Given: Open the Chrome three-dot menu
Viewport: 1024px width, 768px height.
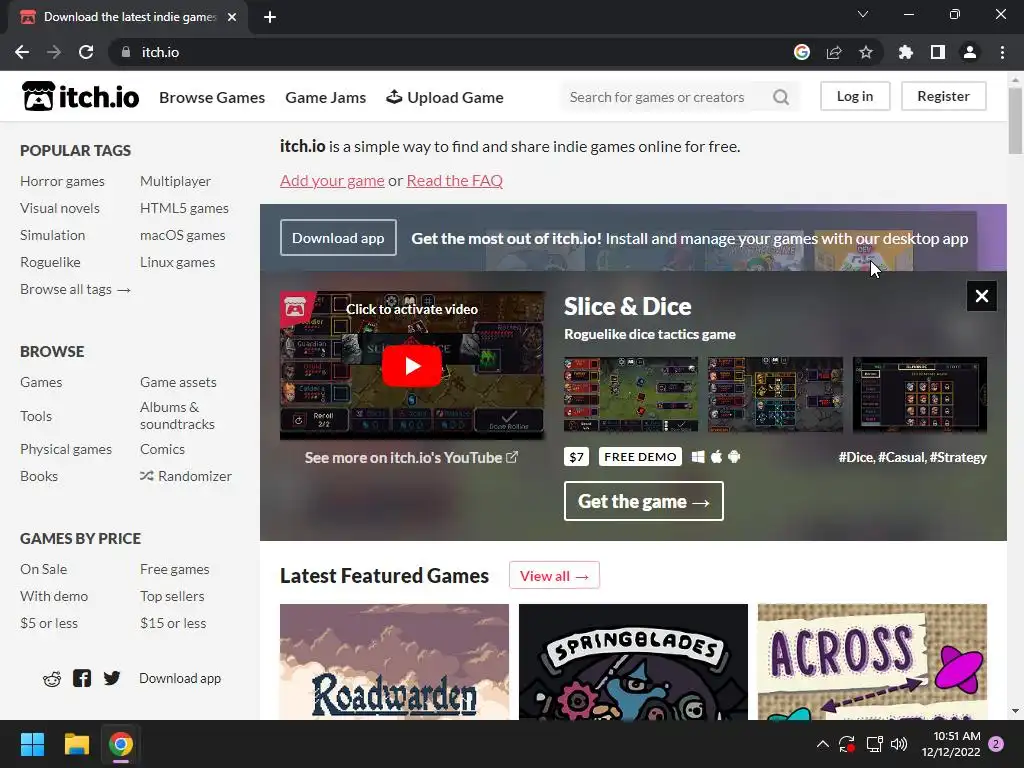Looking at the screenshot, I should pyautogui.click(x=1002, y=52).
